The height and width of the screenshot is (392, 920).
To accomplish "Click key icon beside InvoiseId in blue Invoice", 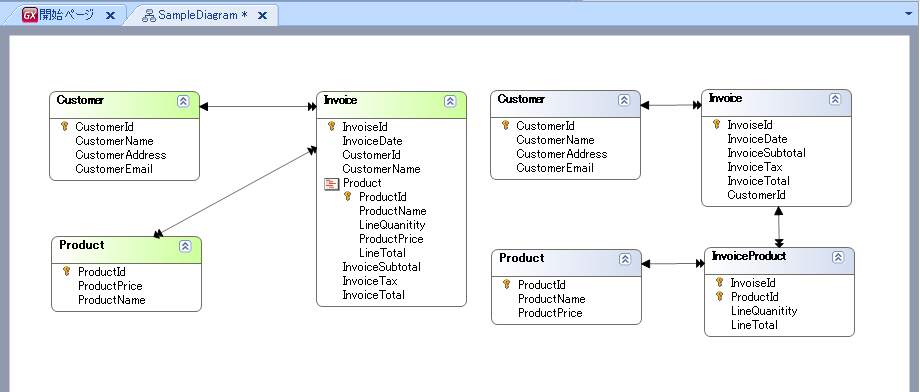I will 717,124.
